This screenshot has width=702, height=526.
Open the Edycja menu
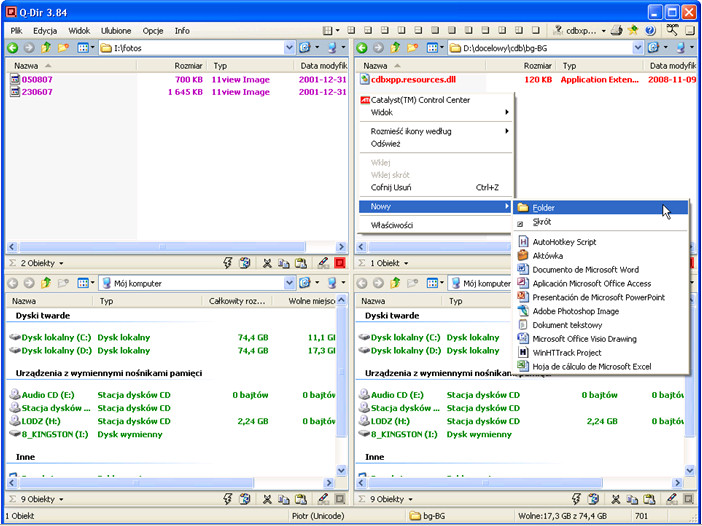45,31
